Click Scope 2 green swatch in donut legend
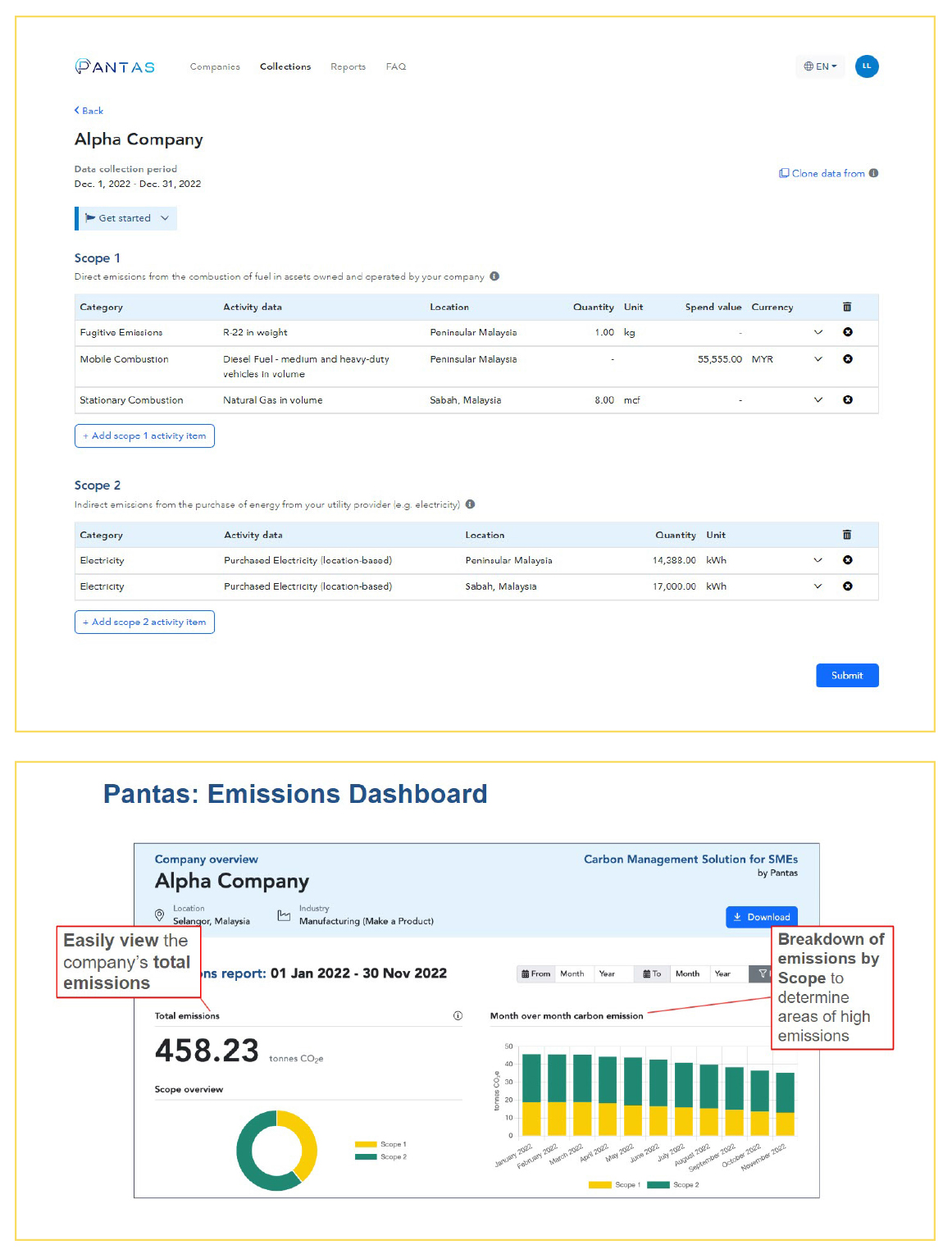 point(366,1157)
